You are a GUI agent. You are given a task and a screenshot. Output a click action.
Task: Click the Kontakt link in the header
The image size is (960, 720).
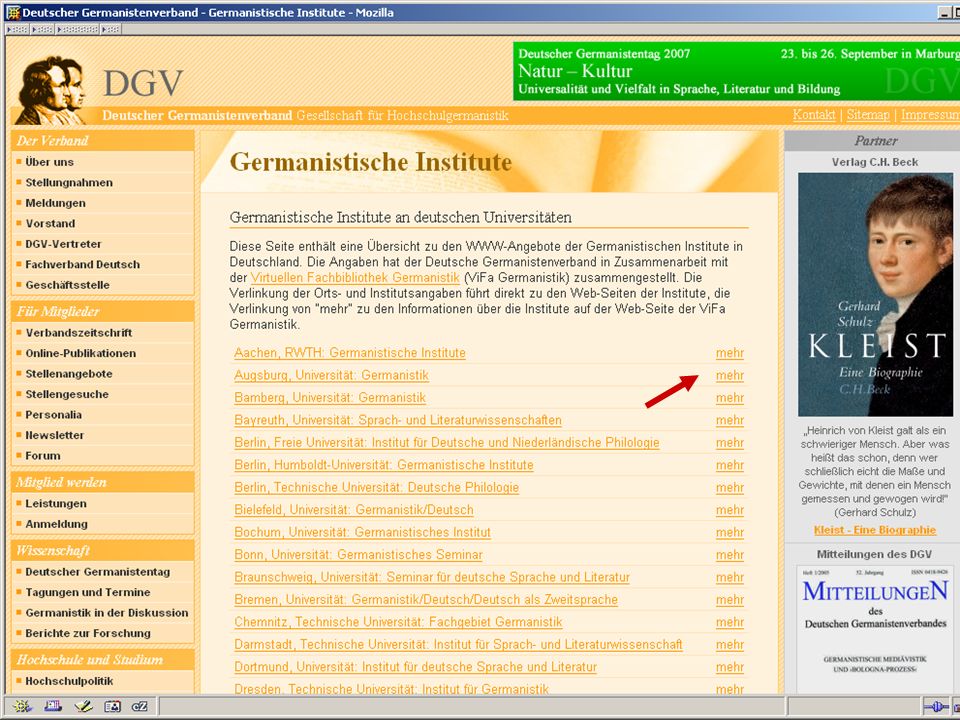(x=814, y=114)
